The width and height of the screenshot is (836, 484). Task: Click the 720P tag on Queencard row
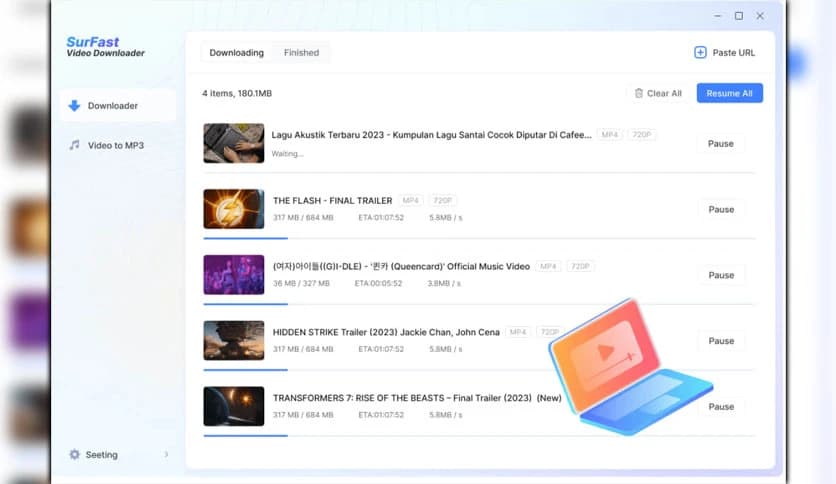coord(580,266)
